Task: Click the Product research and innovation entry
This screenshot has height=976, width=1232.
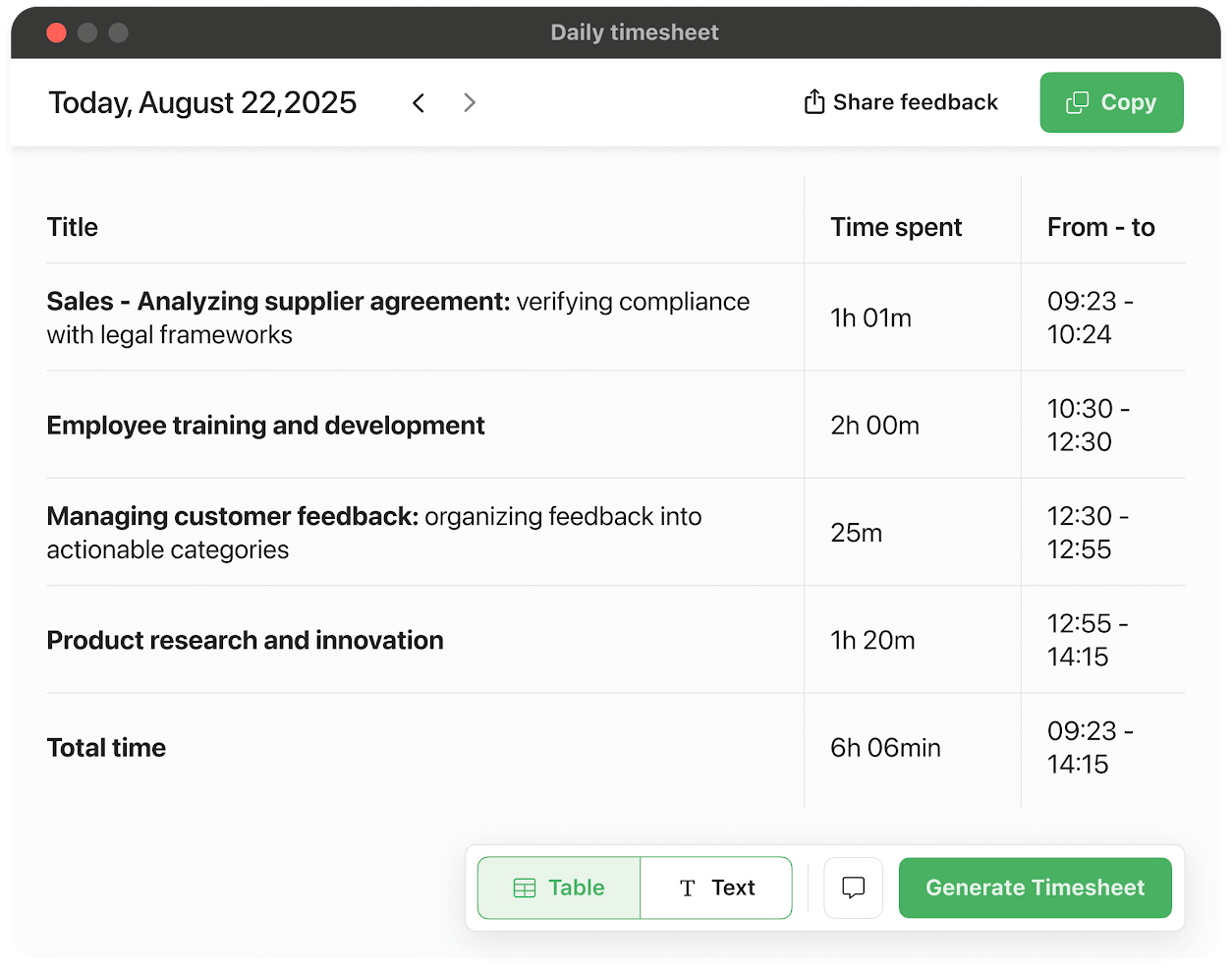Action: [x=246, y=641]
